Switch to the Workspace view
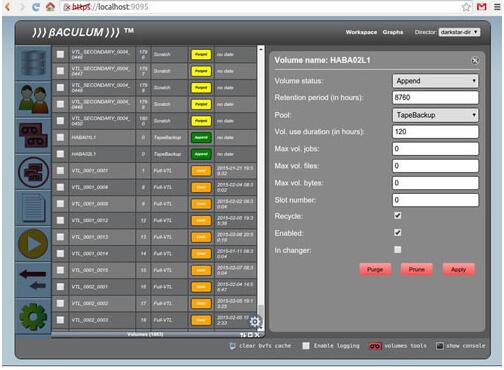The width and height of the screenshot is (504, 370). pos(361,32)
